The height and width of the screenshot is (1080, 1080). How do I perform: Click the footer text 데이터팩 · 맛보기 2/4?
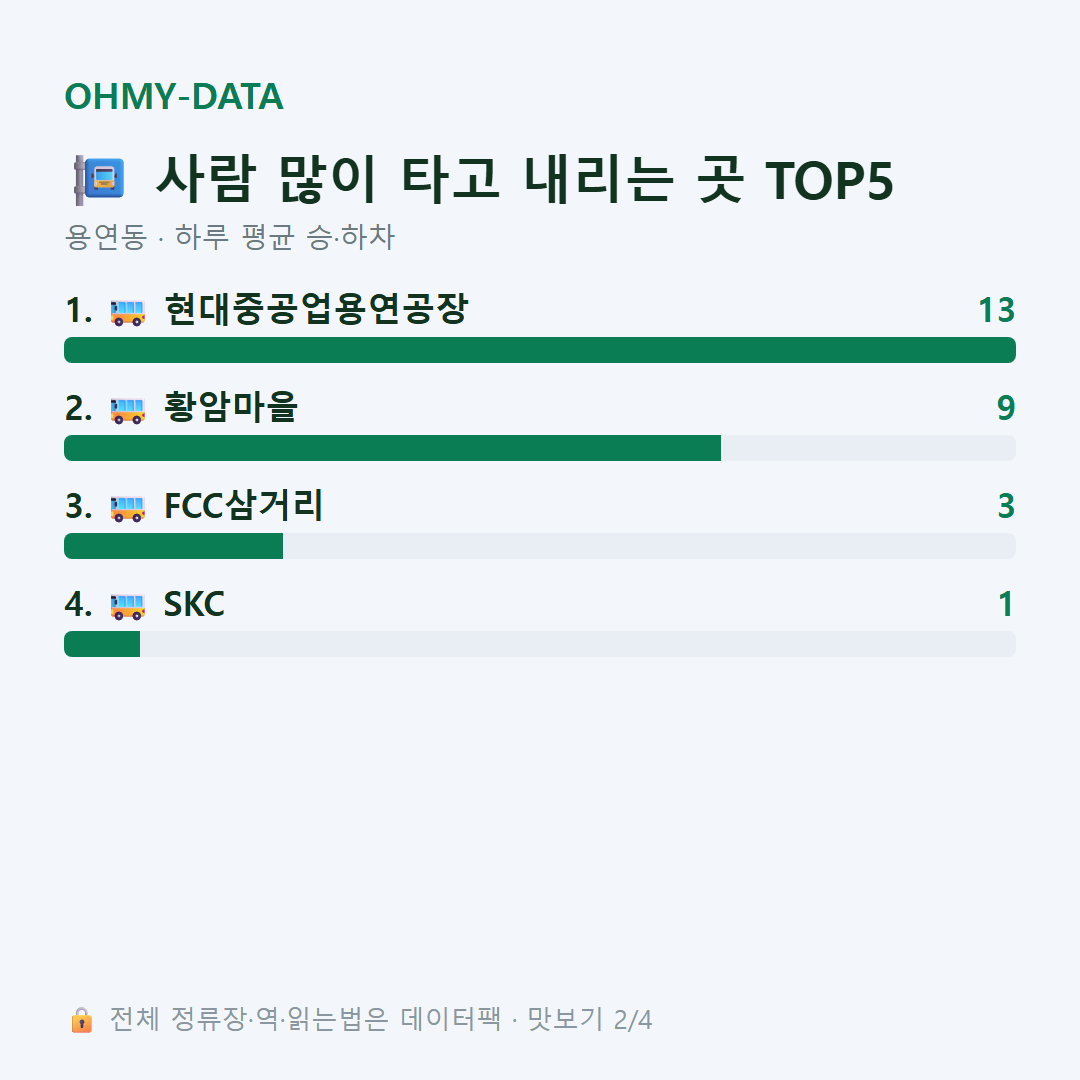(x=526, y=1019)
